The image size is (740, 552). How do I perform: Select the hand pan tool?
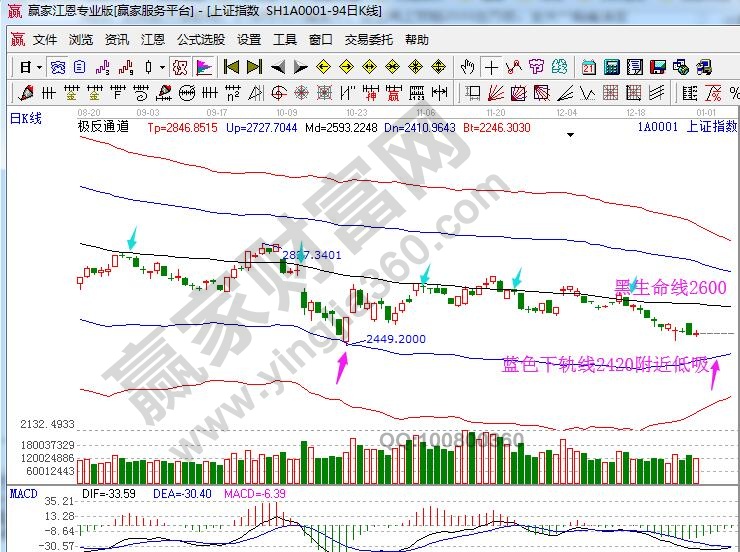click(467, 67)
